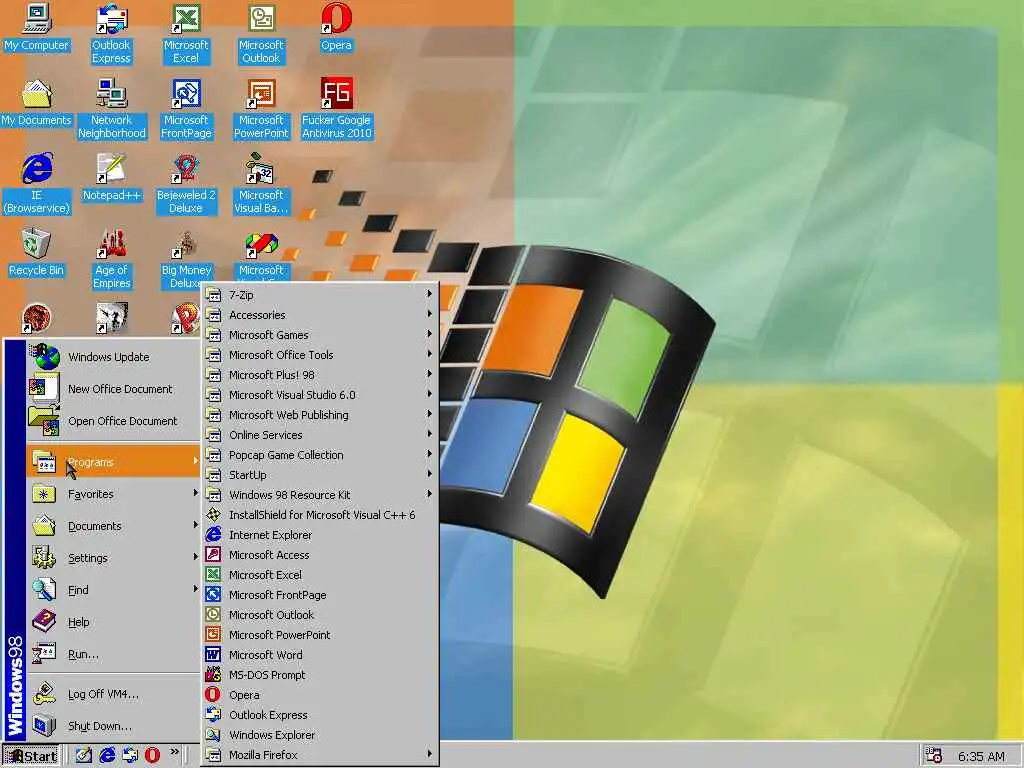Click the Start button
The width and height of the screenshot is (1024, 768).
pyautogui.click(x=31, y=756)
